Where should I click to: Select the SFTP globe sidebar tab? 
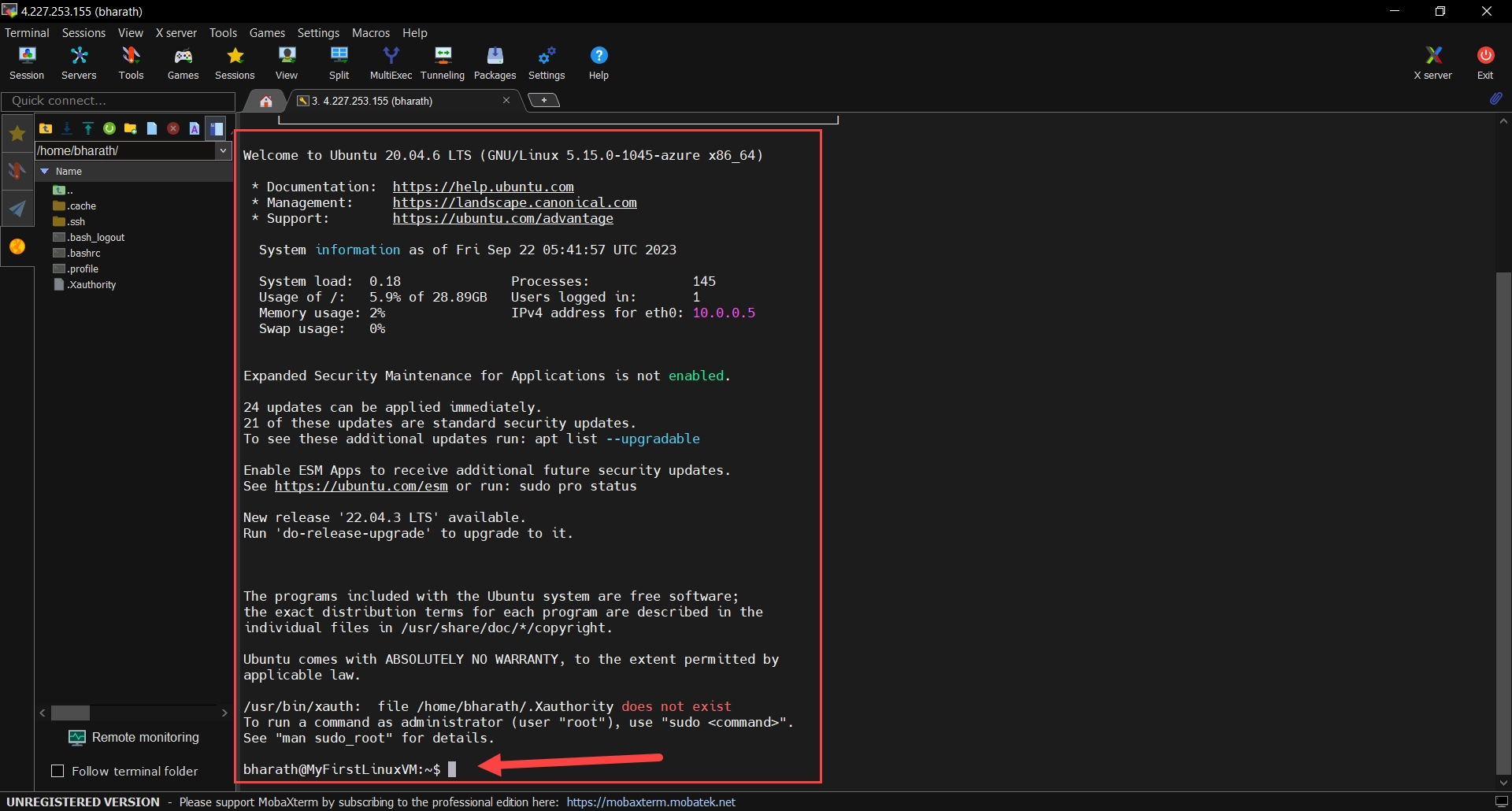coord(17,246)
